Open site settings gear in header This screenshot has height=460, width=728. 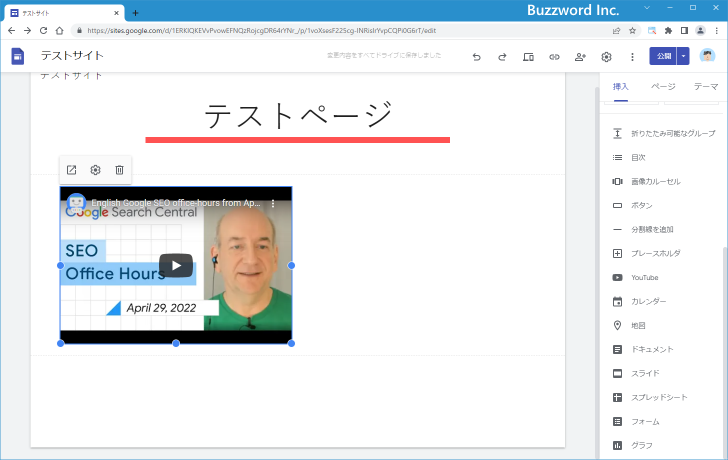point(606,57)
